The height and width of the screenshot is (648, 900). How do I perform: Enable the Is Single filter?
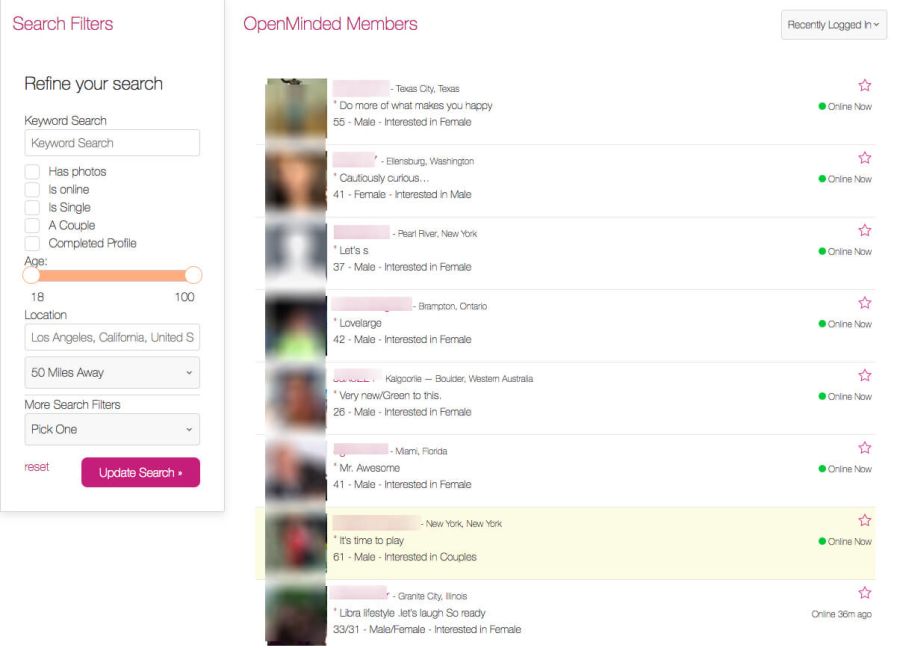pyautogui.click(x=33, y=207)
